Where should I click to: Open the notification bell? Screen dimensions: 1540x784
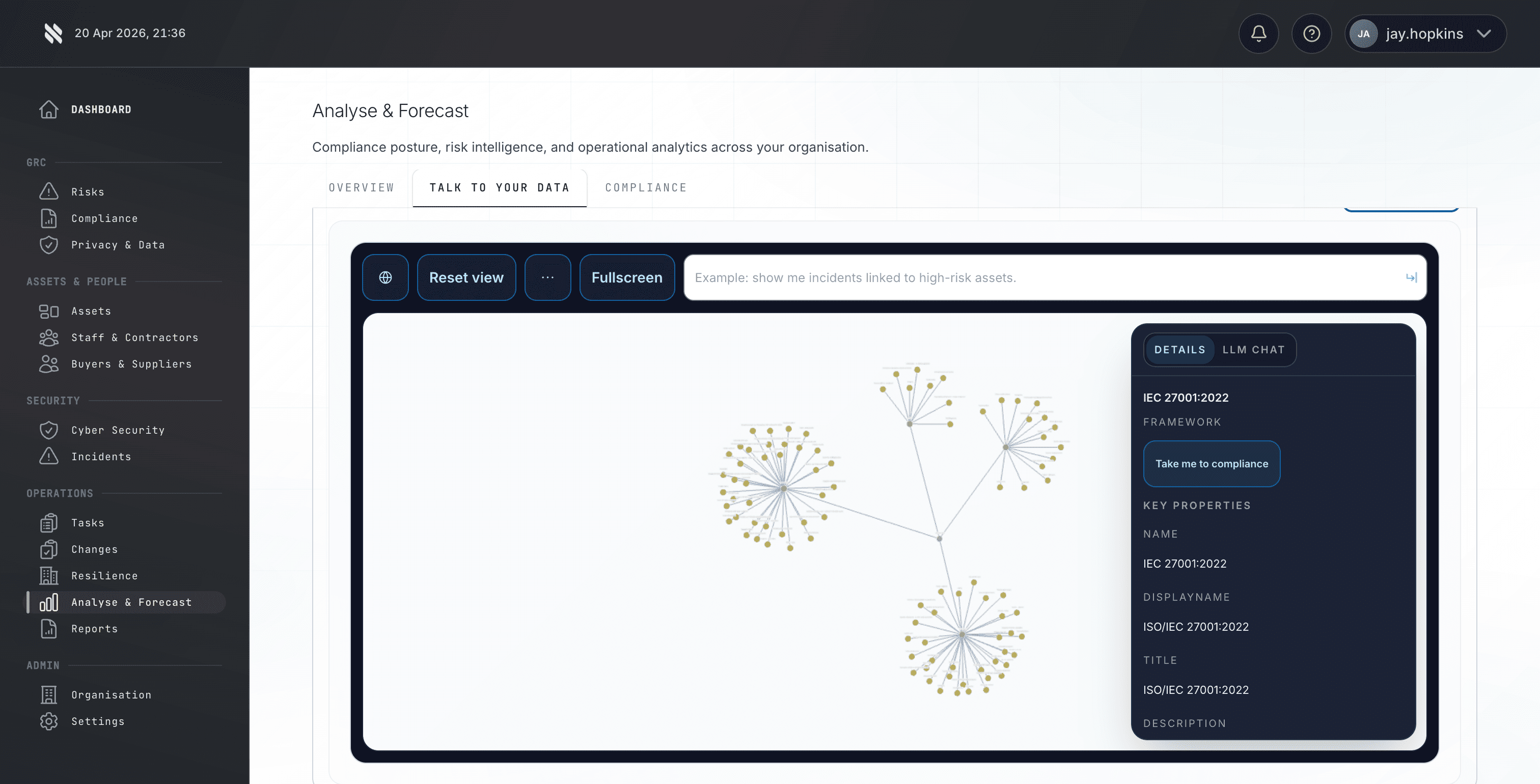tap(1258, 34)
